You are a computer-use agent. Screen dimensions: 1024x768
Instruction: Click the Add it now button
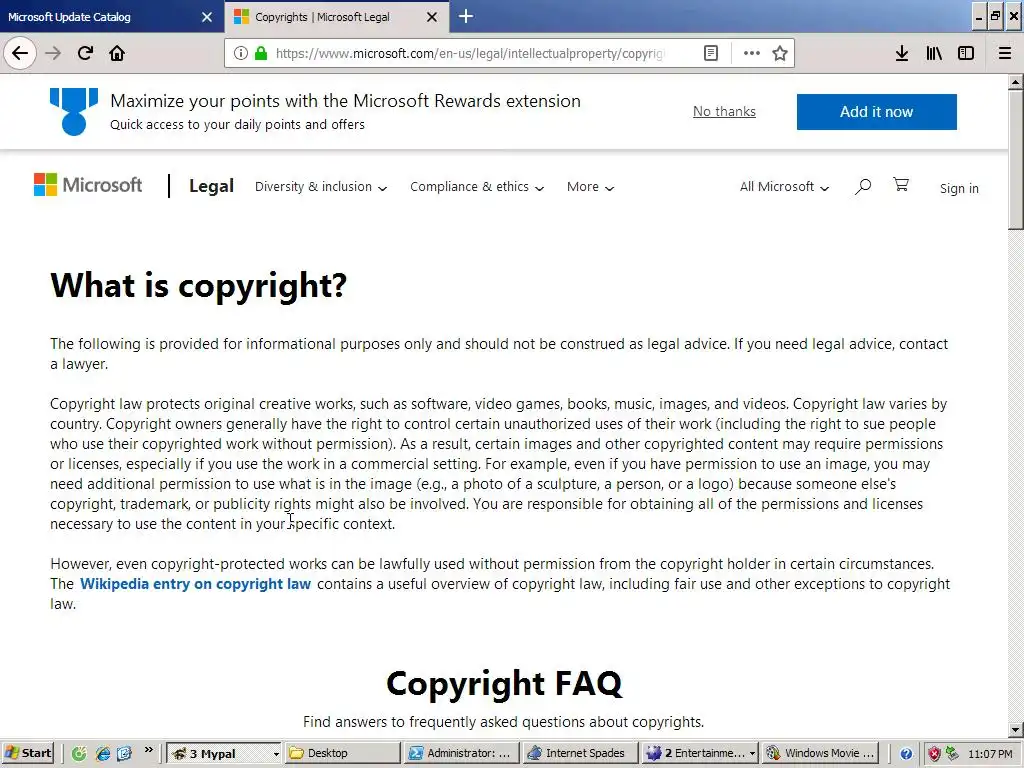876,112
